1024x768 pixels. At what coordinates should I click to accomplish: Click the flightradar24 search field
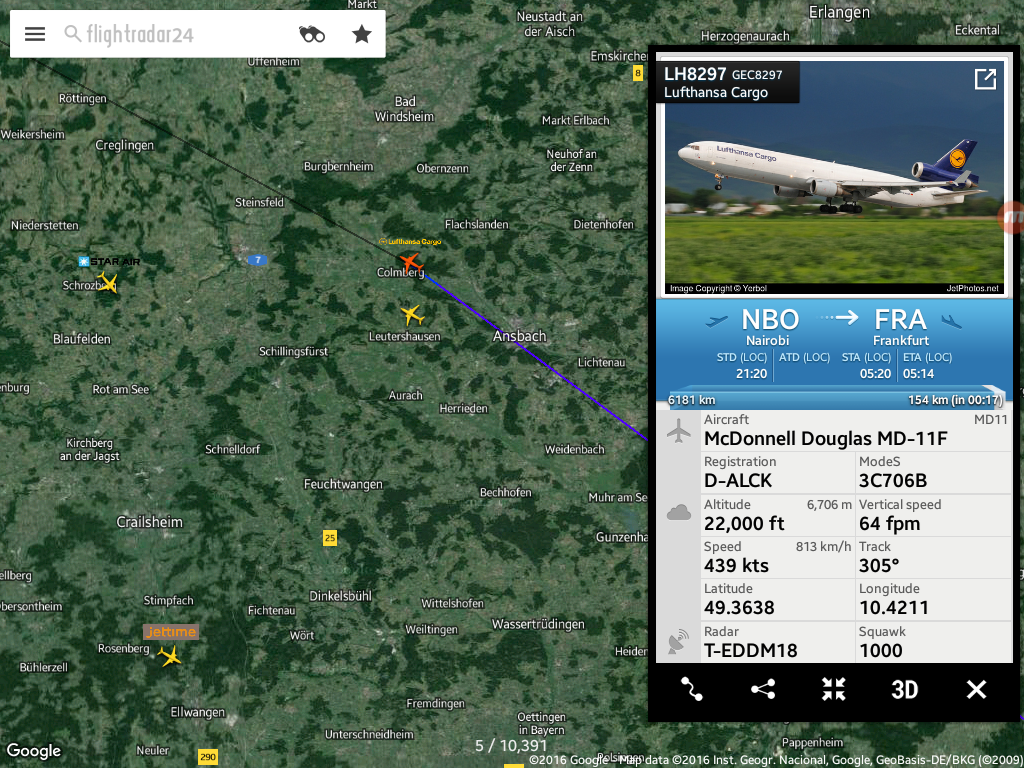pyautogui.click(x=176, y=34)
